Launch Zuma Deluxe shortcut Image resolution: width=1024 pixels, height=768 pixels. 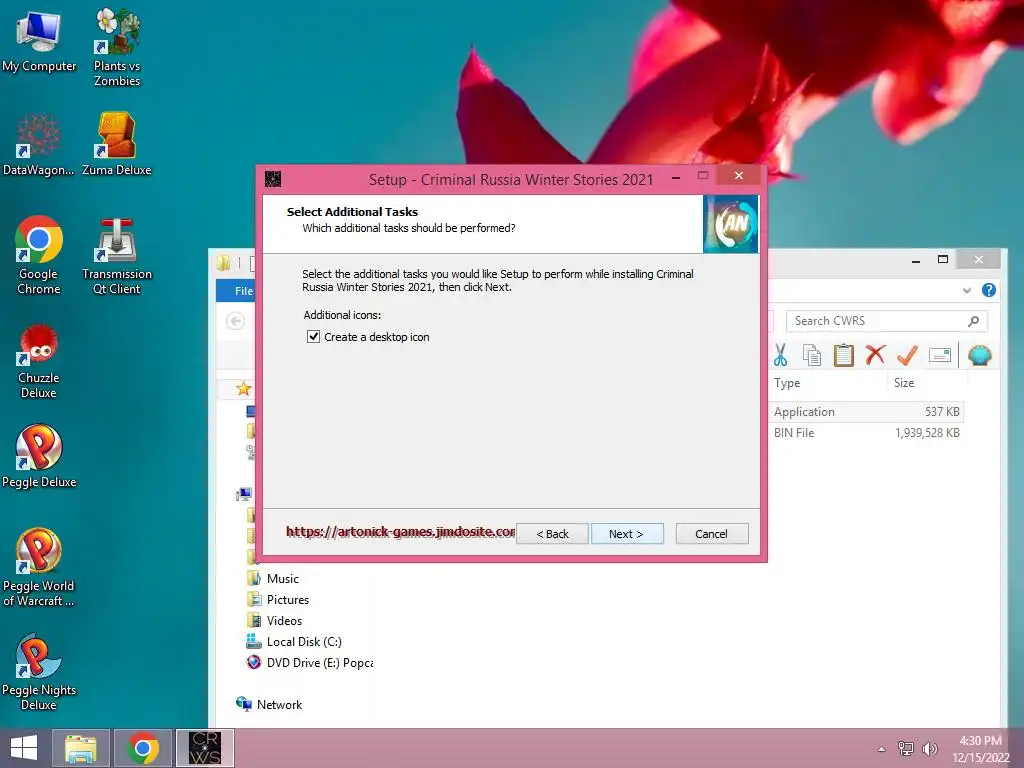[117, 144]
